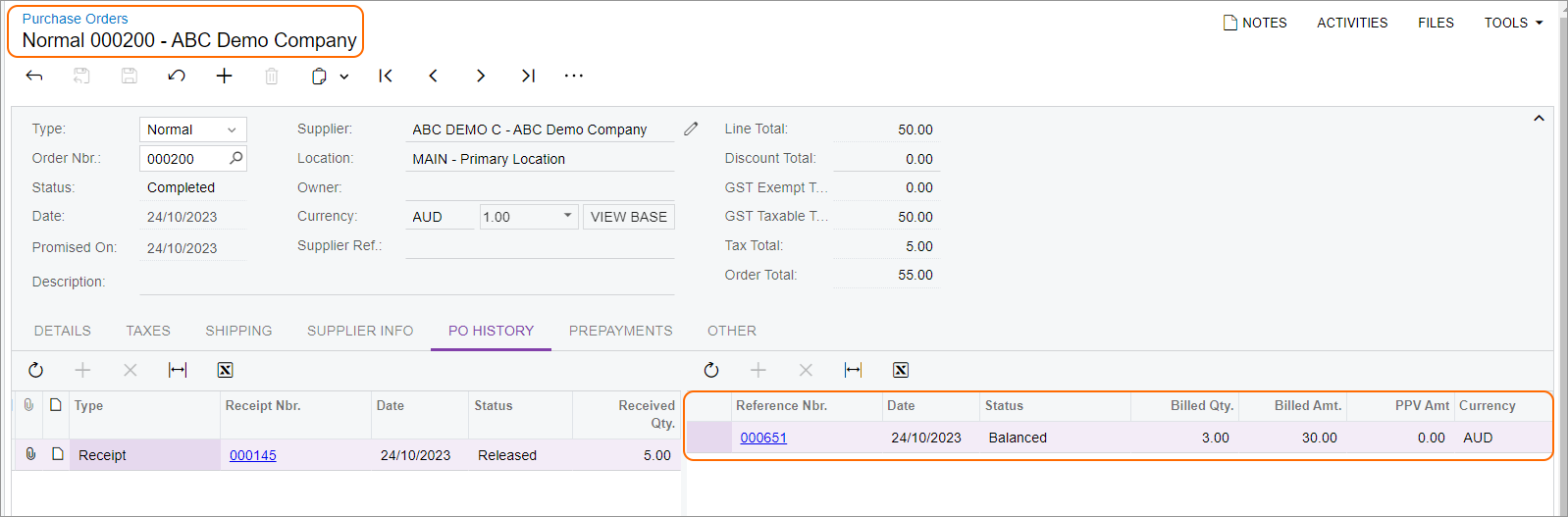Image resolution: width=1568 pixels, height=517 pixels.
Task: Go to last record icon
Action: (528, 76)
